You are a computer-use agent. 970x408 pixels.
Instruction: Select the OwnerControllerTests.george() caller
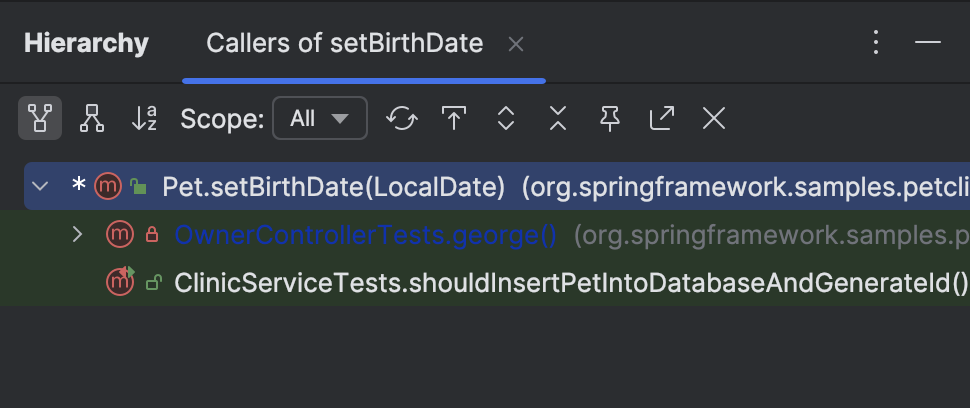click(365, 235)
